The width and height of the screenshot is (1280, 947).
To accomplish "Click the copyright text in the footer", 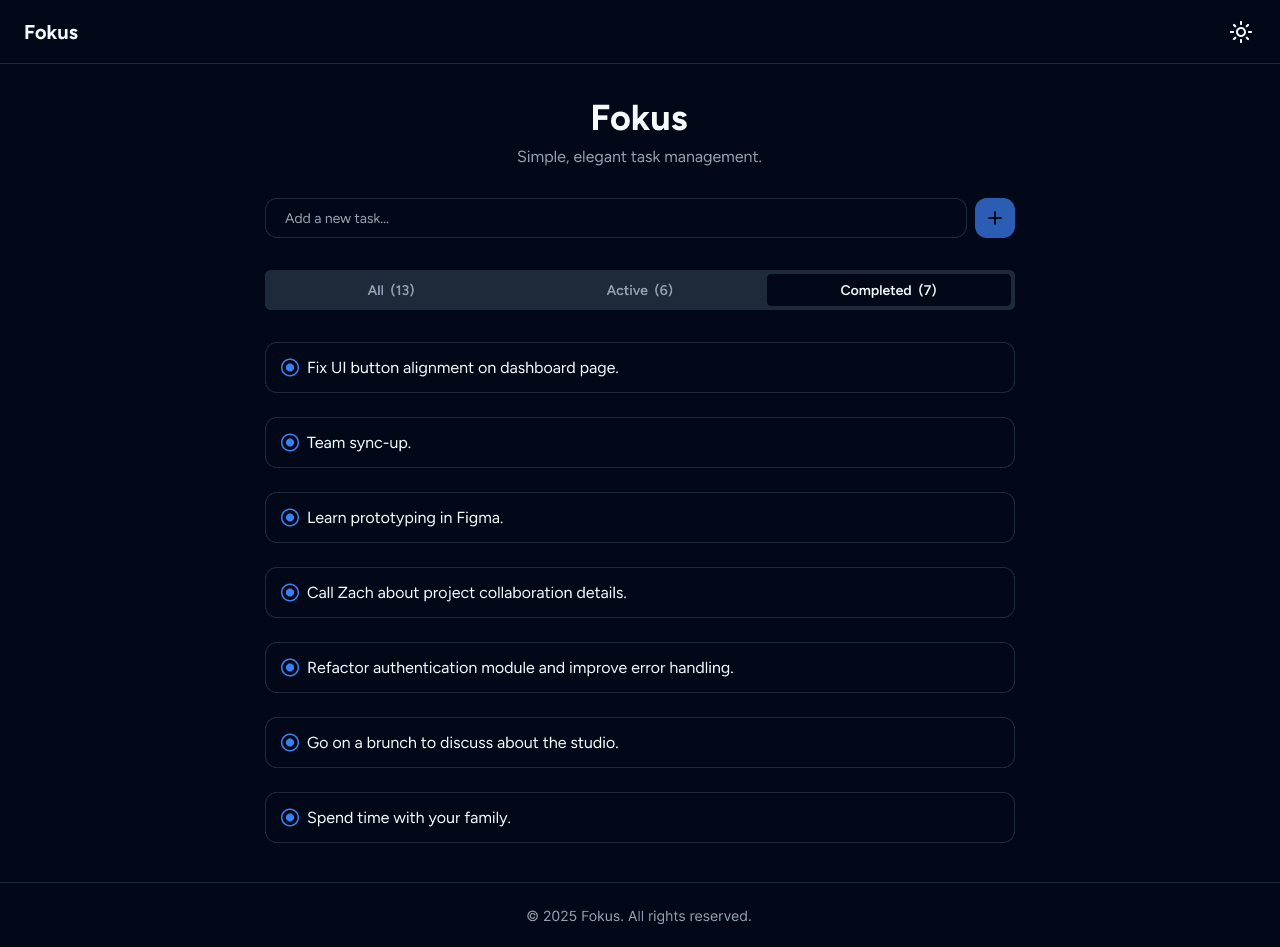I will point(639,915).
